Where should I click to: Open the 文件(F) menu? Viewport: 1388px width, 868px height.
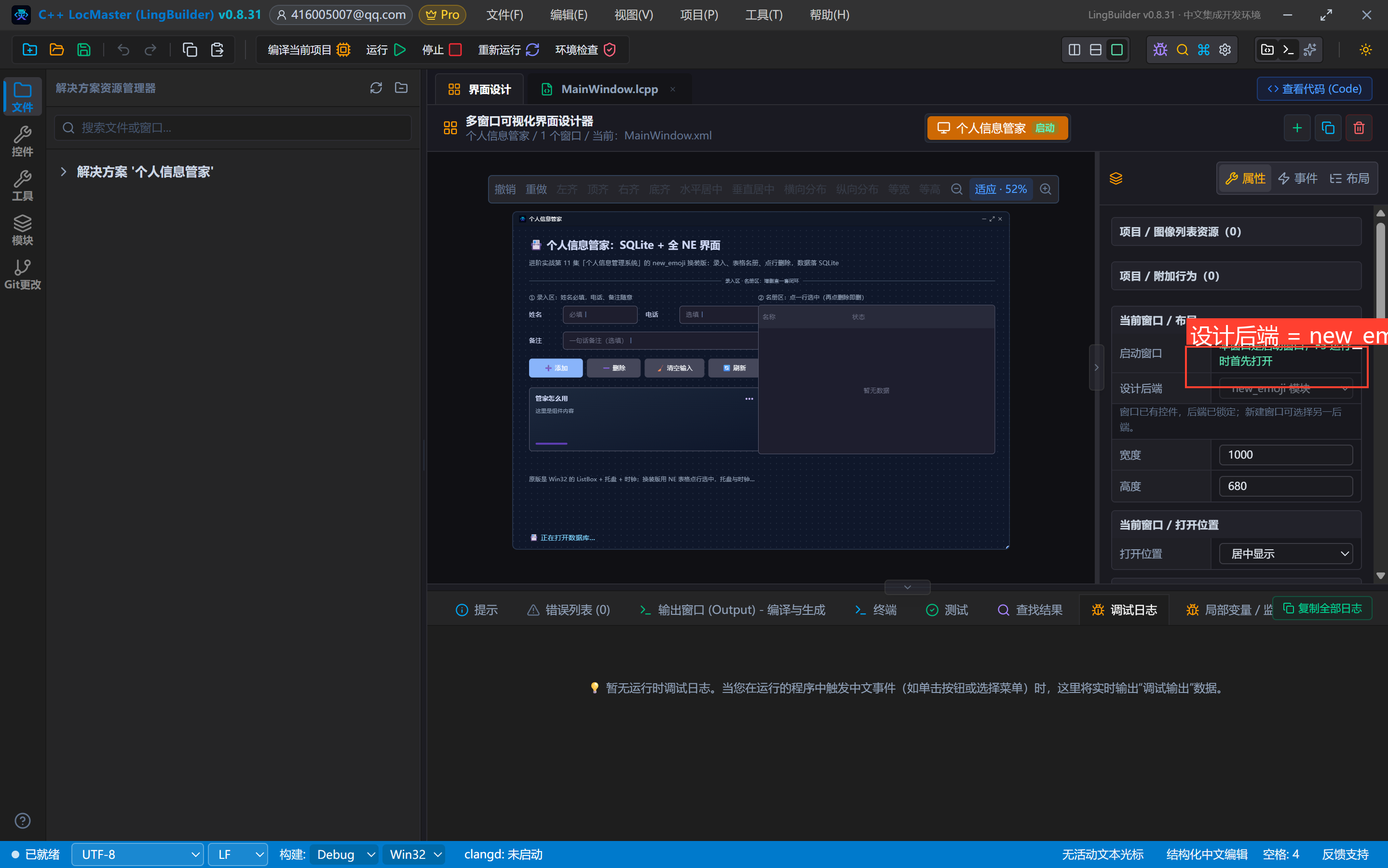pyautogui.click(x=504, y=15)
